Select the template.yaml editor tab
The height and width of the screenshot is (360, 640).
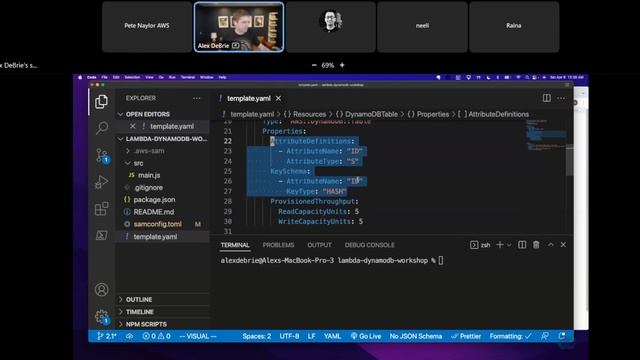pyautogui.click(x=249, y=98)
